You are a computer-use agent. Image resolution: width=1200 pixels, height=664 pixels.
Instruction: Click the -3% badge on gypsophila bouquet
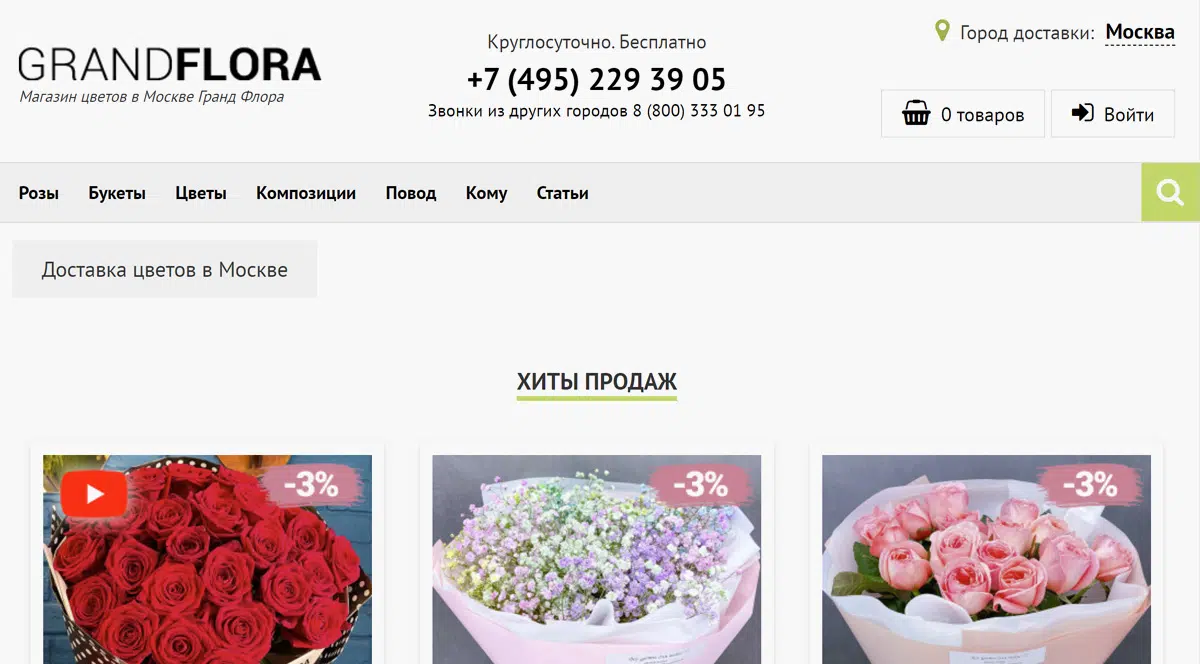pyautogui.click(x=701, y=485)
